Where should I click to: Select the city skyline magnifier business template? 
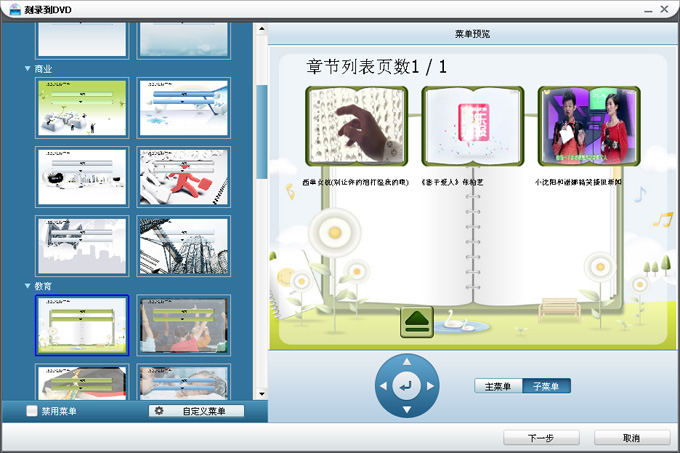coord(82,177)
